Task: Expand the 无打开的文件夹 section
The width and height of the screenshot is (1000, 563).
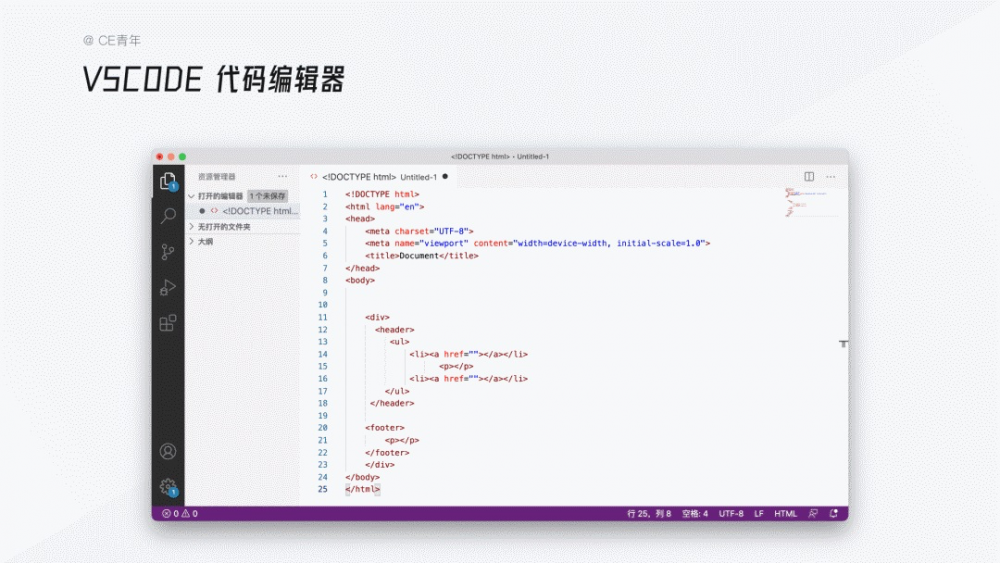Action: pyautogui.click(x=192, y=227)
